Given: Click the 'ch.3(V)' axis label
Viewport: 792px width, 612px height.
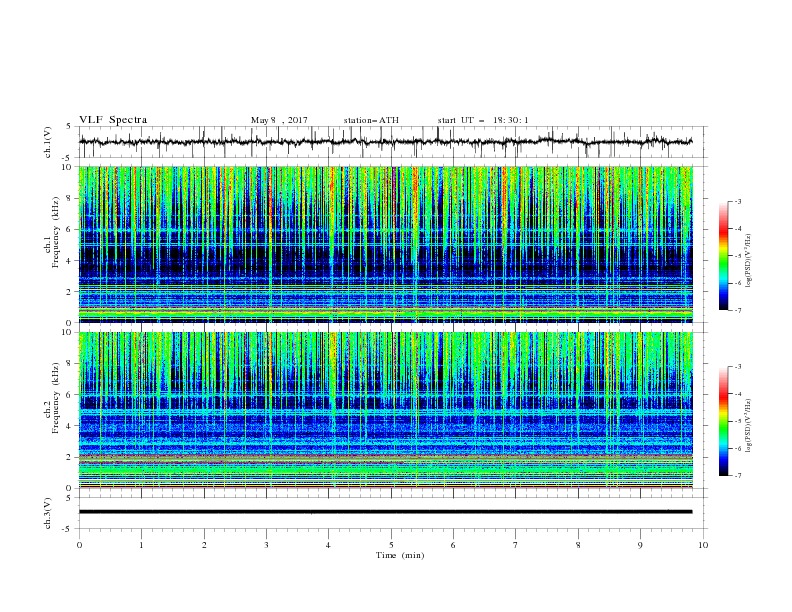Looking at the screenshot, I should click(x=48, y=513).
